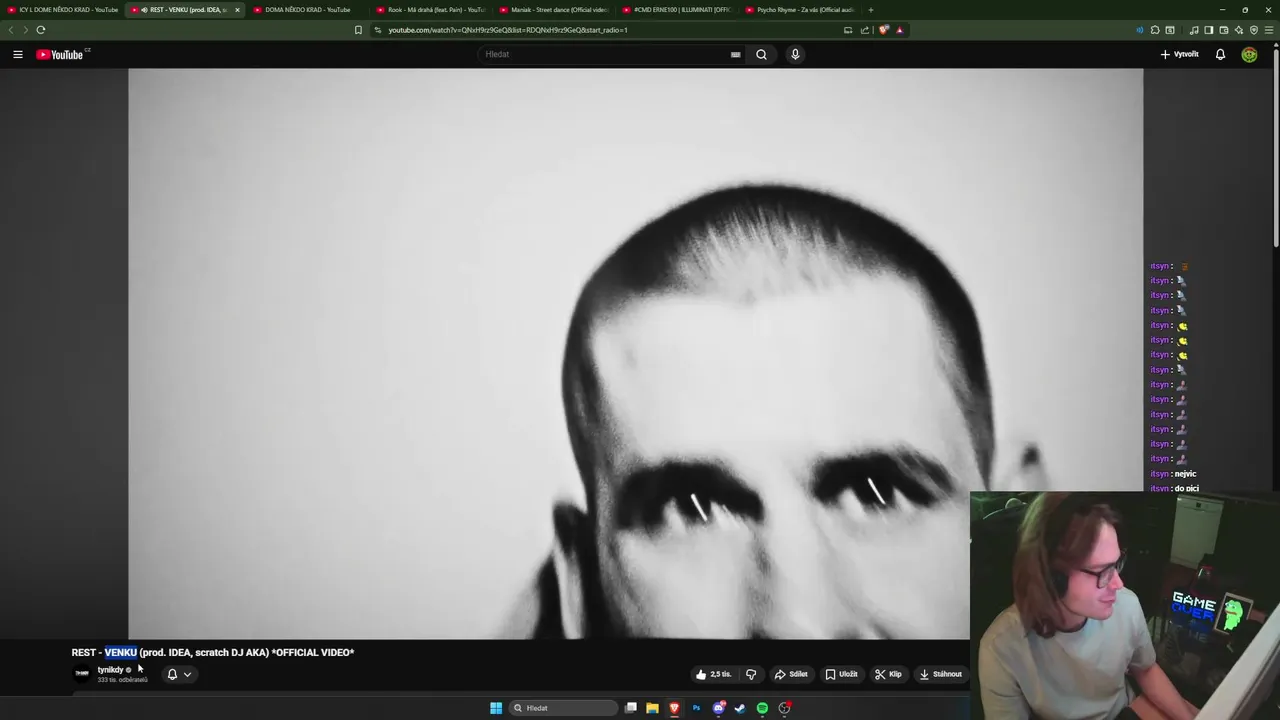Click the 333 tis. odběratelů subscriber count
1280x720 pixels.
pyautogui.click(x=122, y=680)
